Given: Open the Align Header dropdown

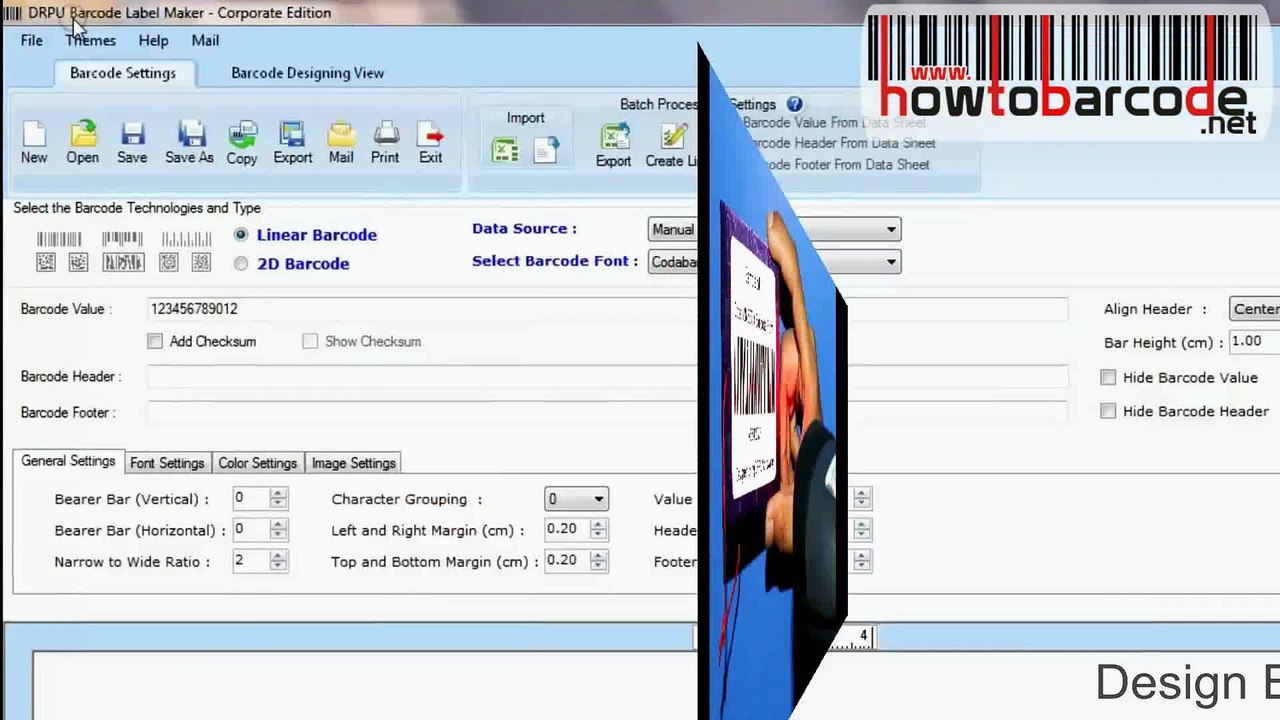Looking at the screenshot, I should (x=1254, y=309).
